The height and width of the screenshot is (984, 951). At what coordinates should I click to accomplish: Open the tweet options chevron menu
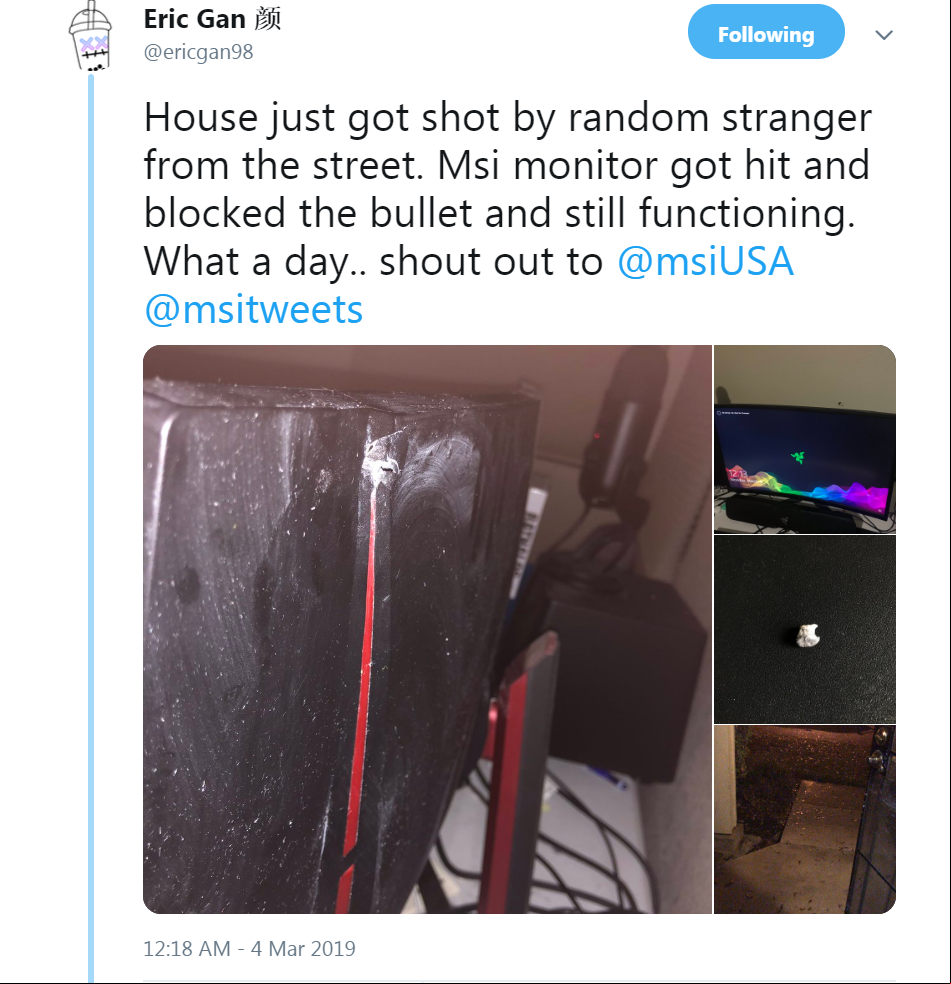pyautogui.click(x=884, y=35)
